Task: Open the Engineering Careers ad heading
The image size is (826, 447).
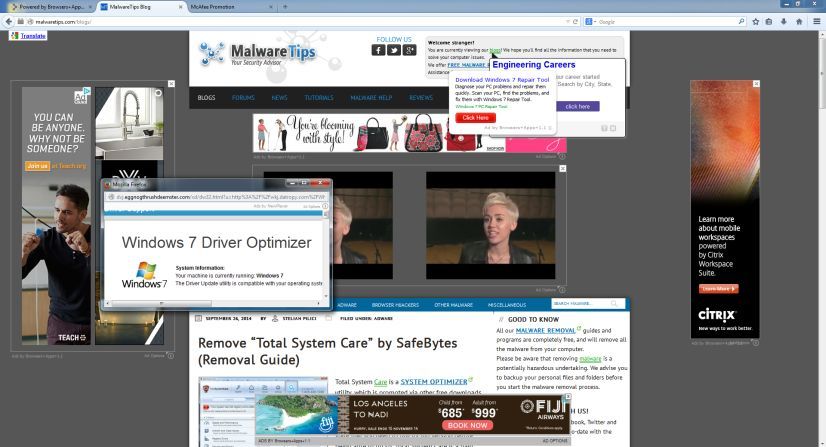Action: (x=534, y=65)
